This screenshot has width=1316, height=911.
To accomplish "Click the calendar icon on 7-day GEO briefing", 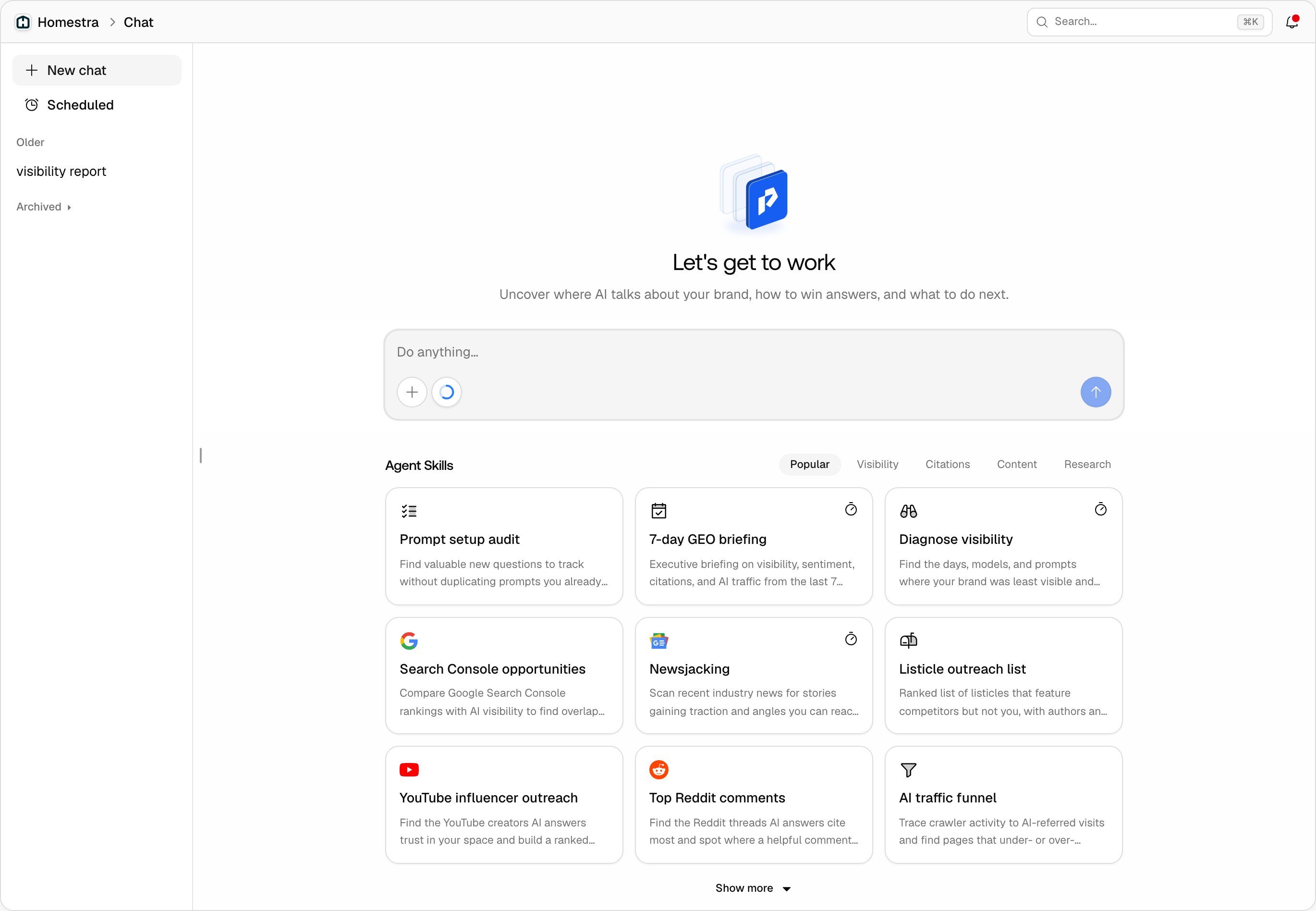I will 659,510.
